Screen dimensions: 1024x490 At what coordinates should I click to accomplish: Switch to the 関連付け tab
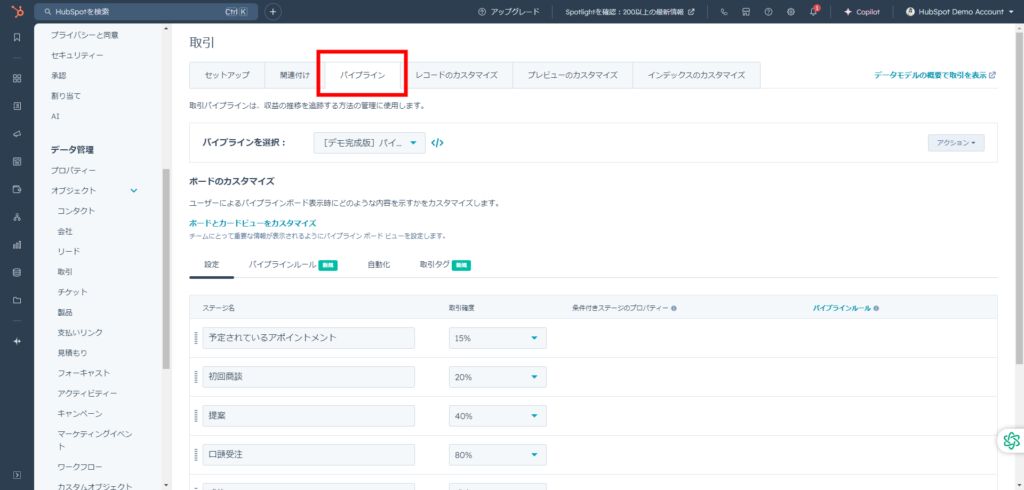(x=295, y=75)
